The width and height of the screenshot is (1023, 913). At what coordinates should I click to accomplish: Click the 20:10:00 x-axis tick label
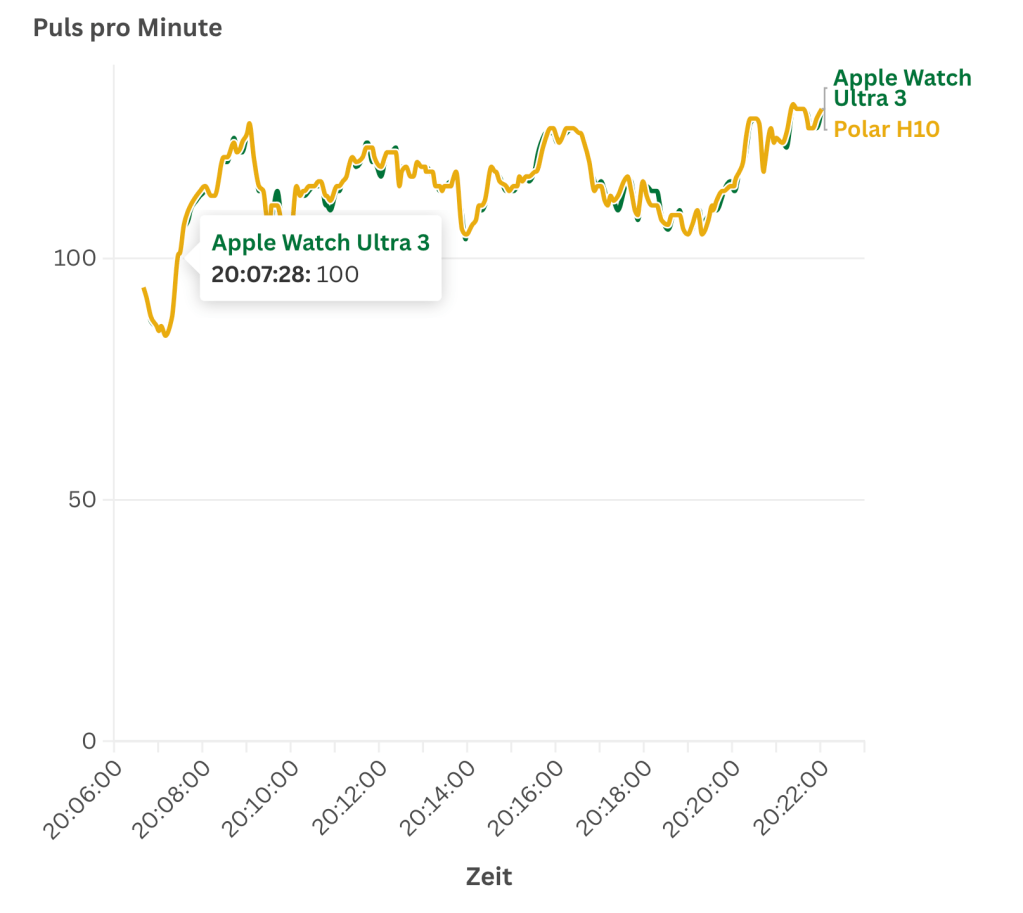[260, 798]
